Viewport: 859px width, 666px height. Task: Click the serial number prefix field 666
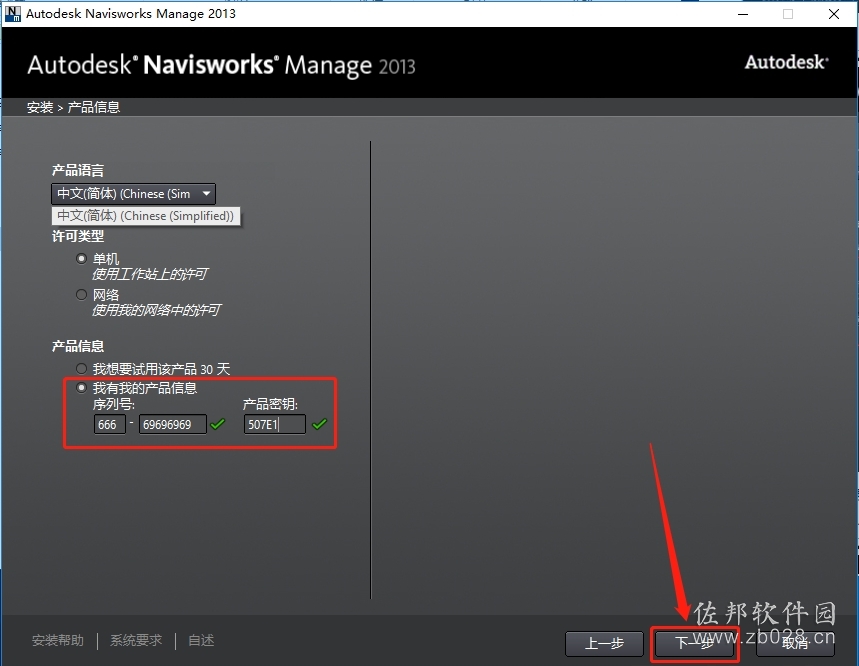tap(110, 424)
